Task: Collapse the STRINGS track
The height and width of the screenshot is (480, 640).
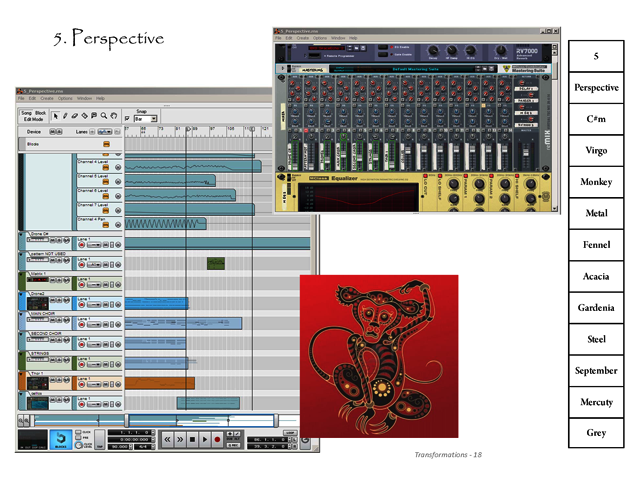Action: pyautogui.click(x=21, y=353)
